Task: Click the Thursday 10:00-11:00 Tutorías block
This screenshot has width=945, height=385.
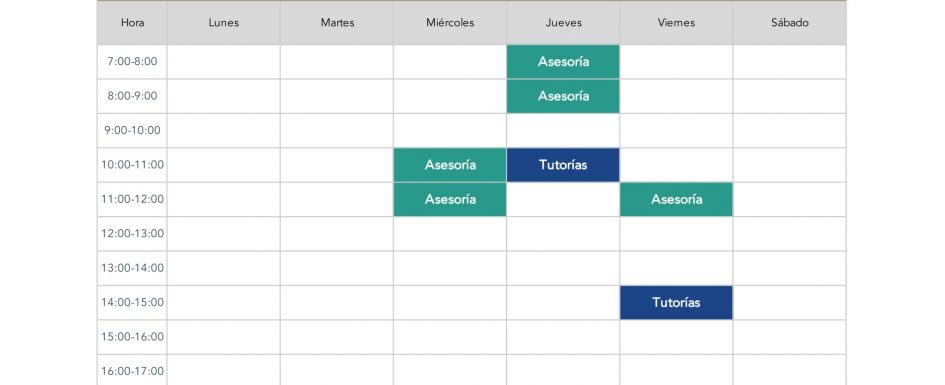Action: click(563, 164)
